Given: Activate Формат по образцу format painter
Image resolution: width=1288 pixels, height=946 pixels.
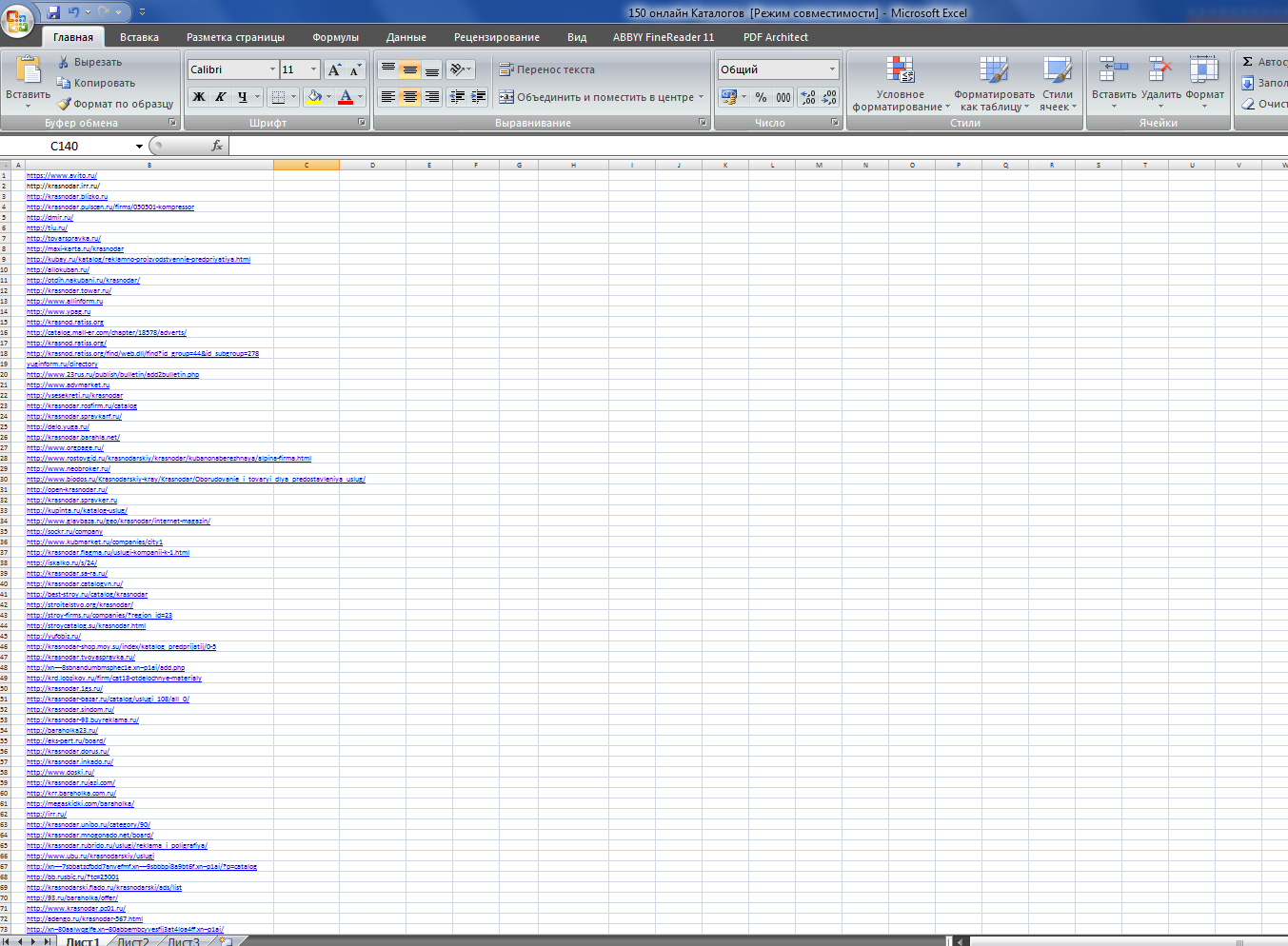Looking at the screenshot, I should (115, 104).
